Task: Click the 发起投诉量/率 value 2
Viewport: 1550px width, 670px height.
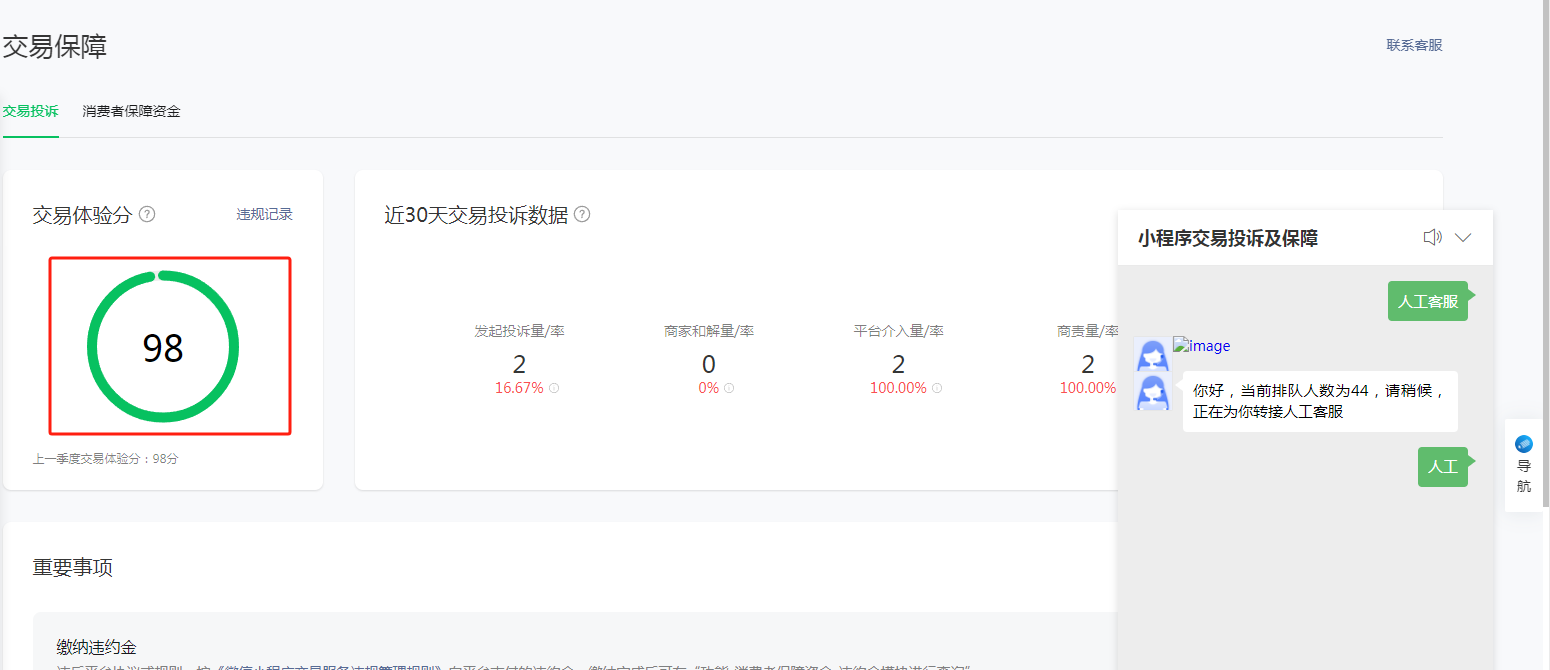Action: coord(519,364)
